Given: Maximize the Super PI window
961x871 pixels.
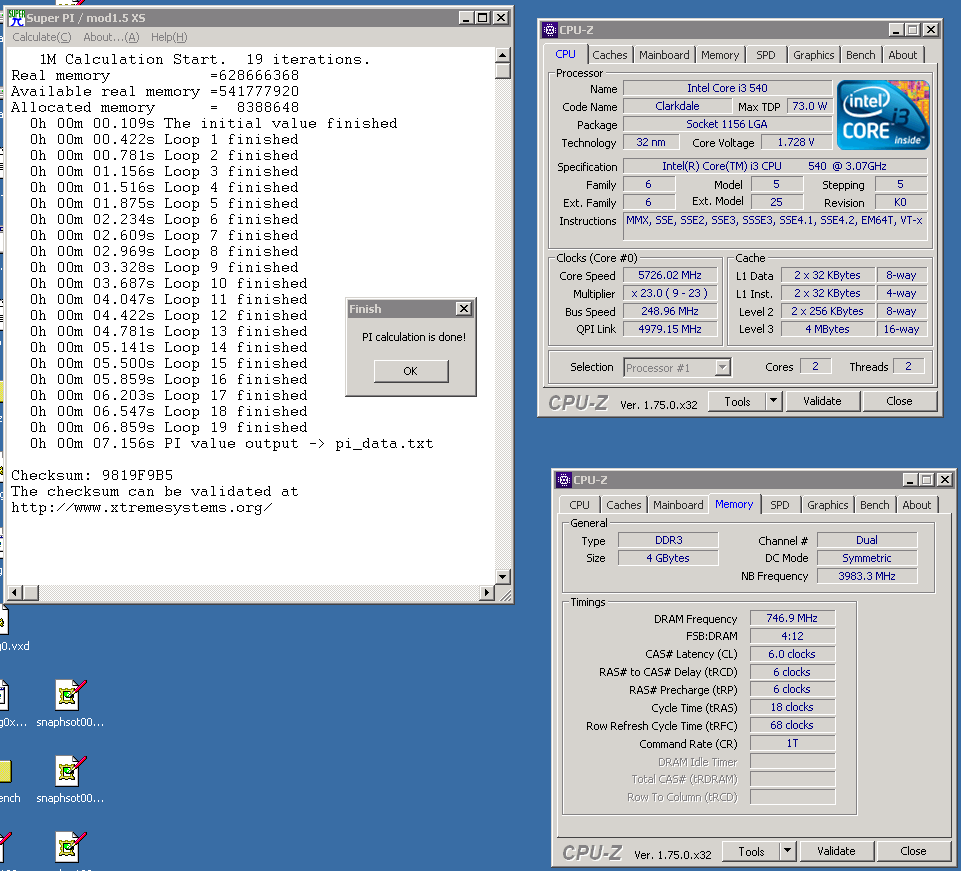Looking at the screenshot, I should tap(483, 18).
